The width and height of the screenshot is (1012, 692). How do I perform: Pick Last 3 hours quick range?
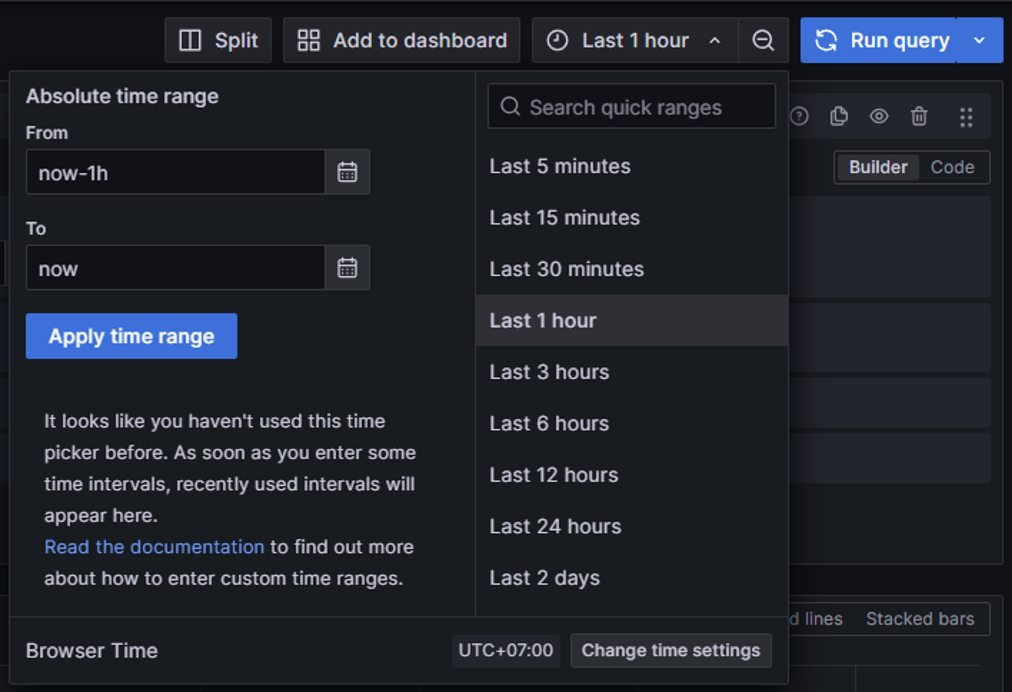point(549,372)
